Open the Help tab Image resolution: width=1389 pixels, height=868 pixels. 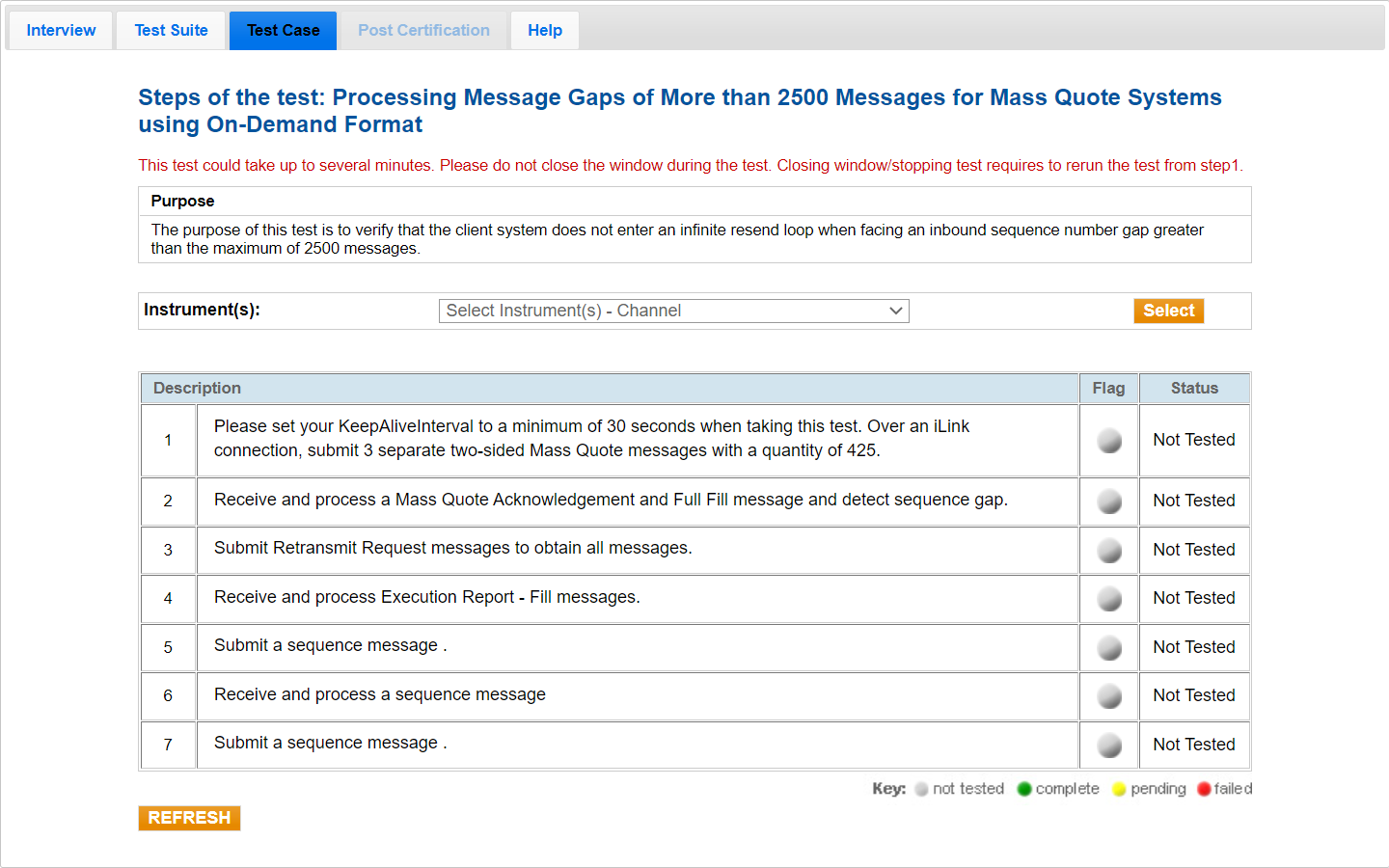[544, 31]
